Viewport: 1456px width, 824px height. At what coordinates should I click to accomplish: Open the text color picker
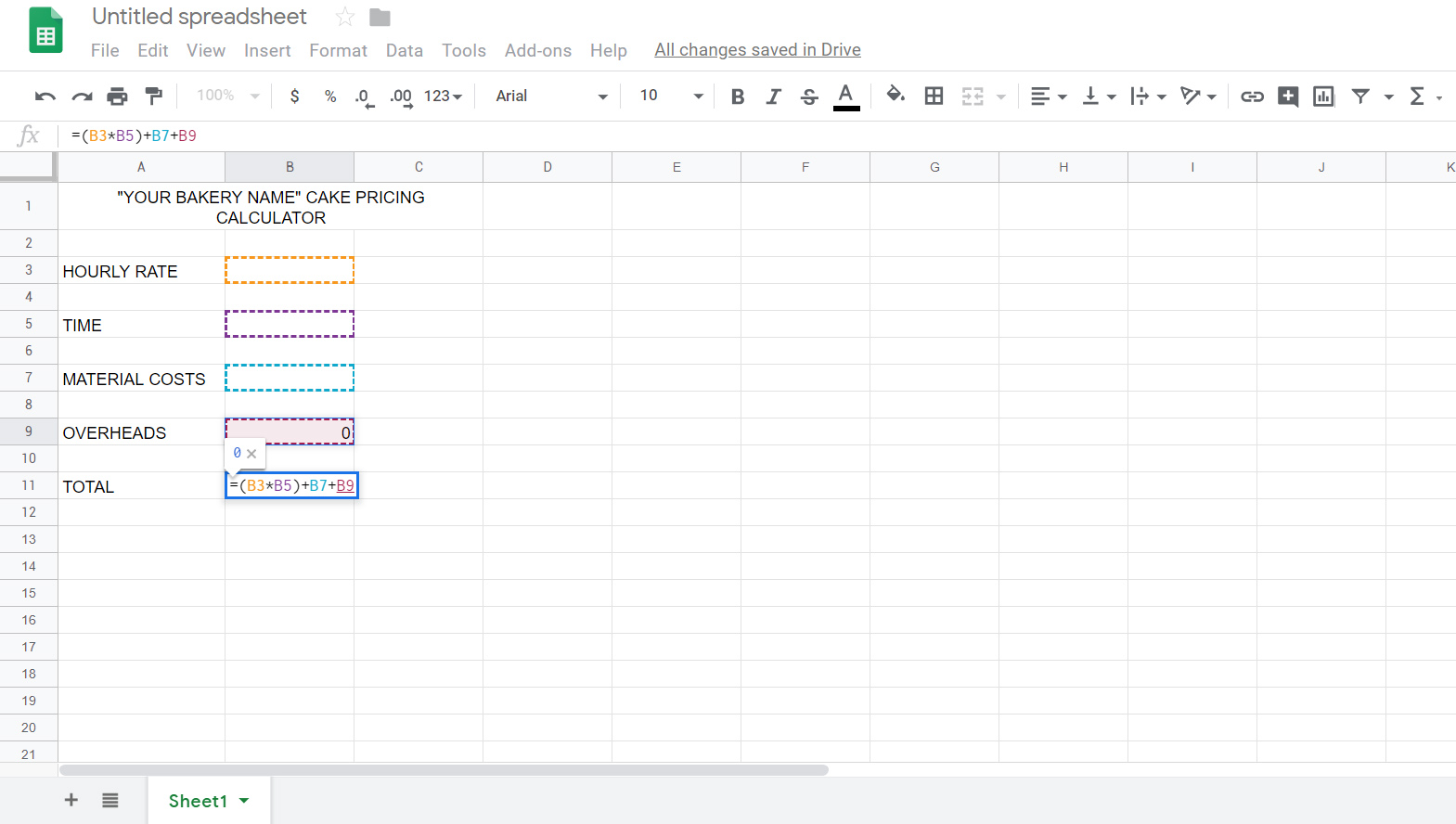click(846, 97)
